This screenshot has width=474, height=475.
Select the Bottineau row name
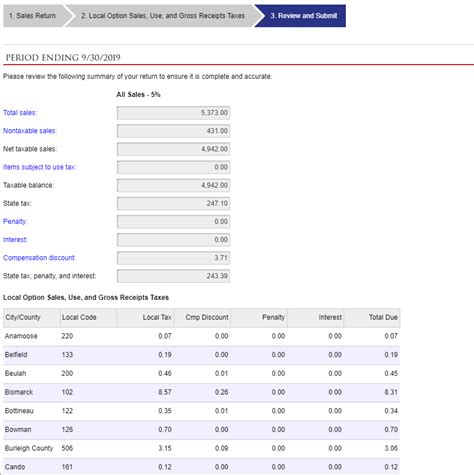coord(19,411)
